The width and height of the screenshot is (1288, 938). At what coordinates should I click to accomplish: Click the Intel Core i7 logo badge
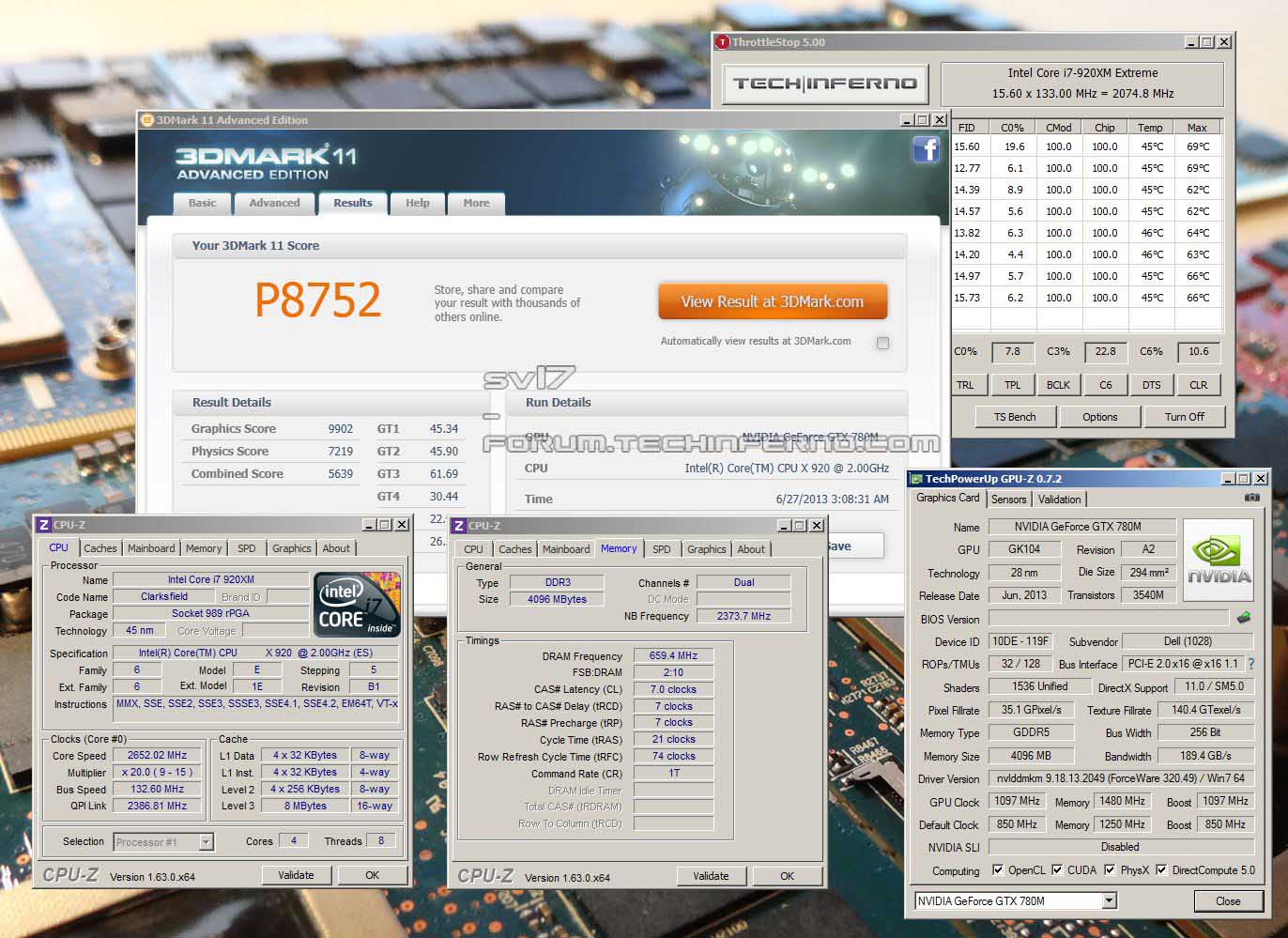click(x=357, y=603)
